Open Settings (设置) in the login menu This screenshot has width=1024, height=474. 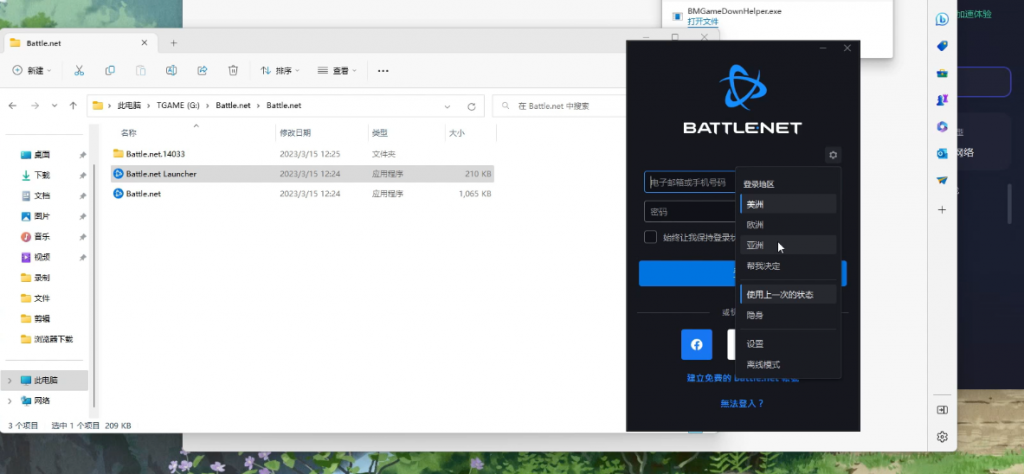click(x=788, y=344)
